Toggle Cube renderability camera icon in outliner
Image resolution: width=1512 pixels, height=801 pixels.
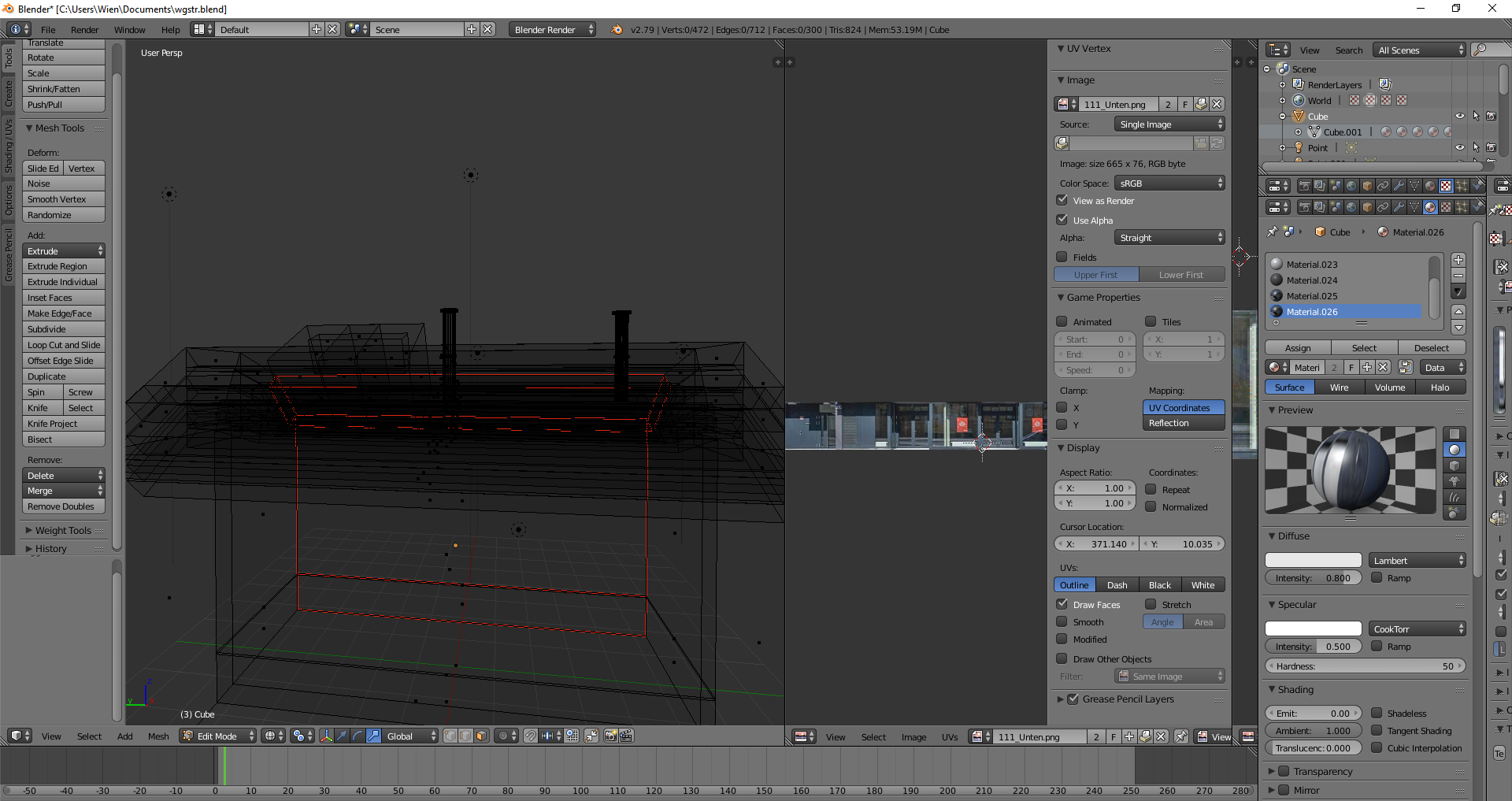(x=1491, y=116)
